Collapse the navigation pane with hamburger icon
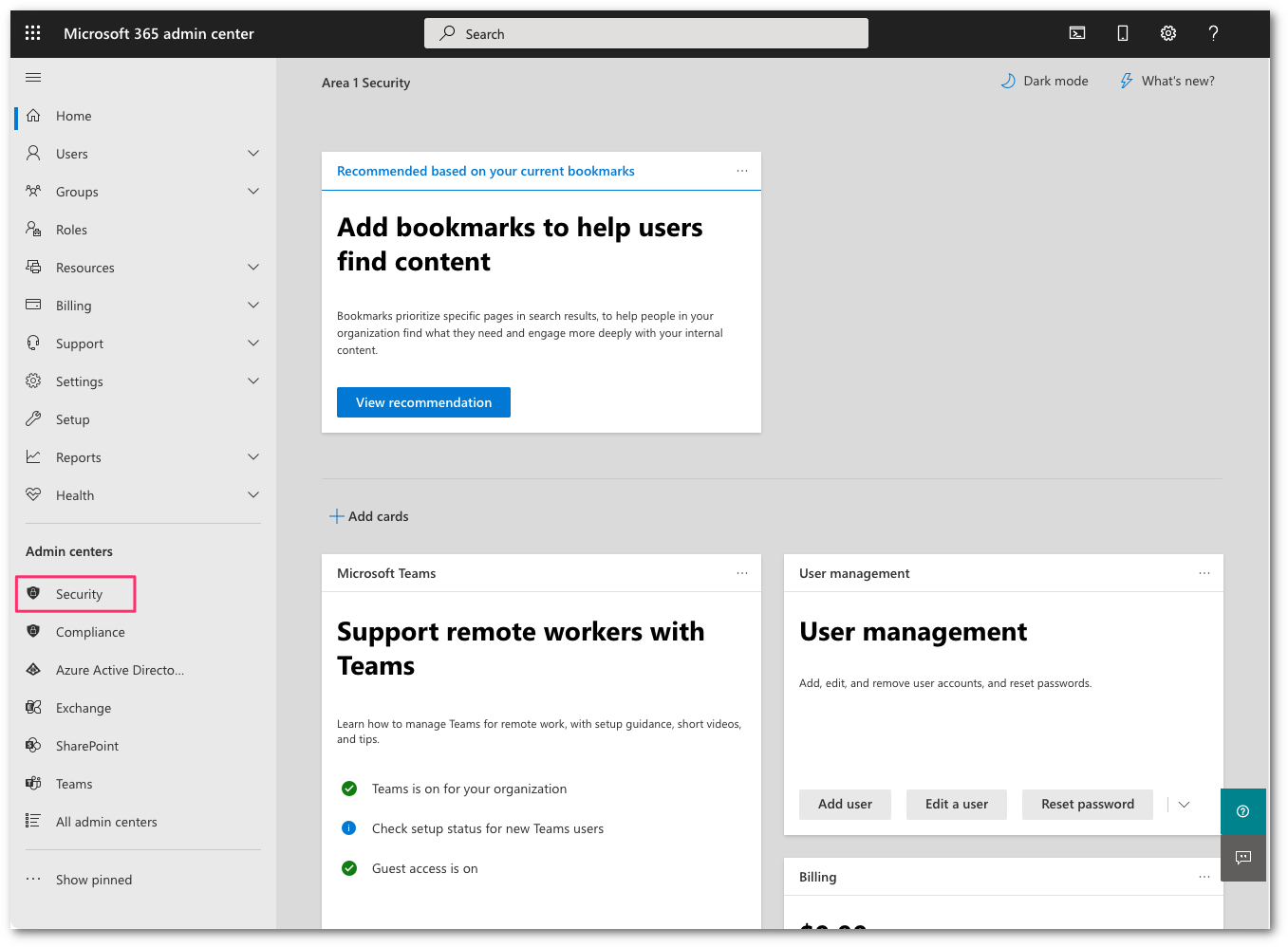This screenshot has width=1288, height=947. [x=33, y=77]
